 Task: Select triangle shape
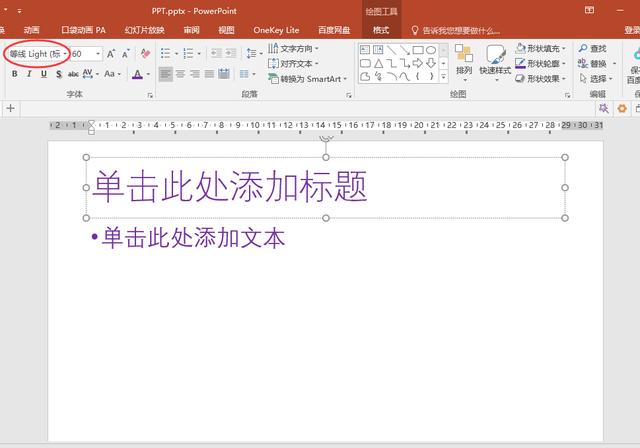coord(378,63)
